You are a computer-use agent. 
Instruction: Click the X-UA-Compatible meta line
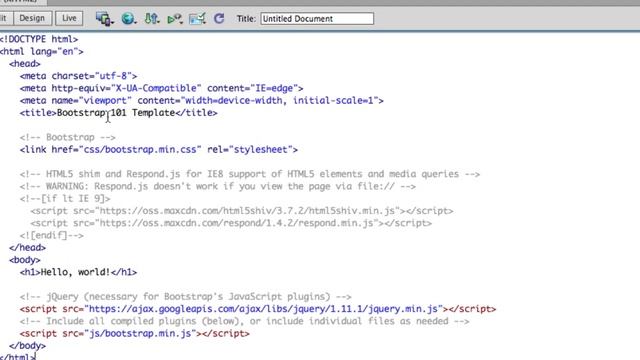[161, 88]
